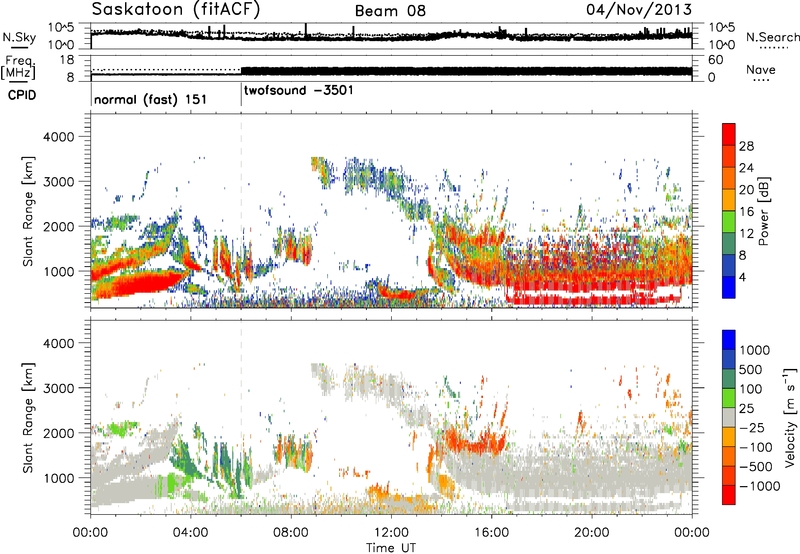Click the '16:00' time axis tick label
The height and width of the screenshot is (554, 800).
tap(492, 533)
